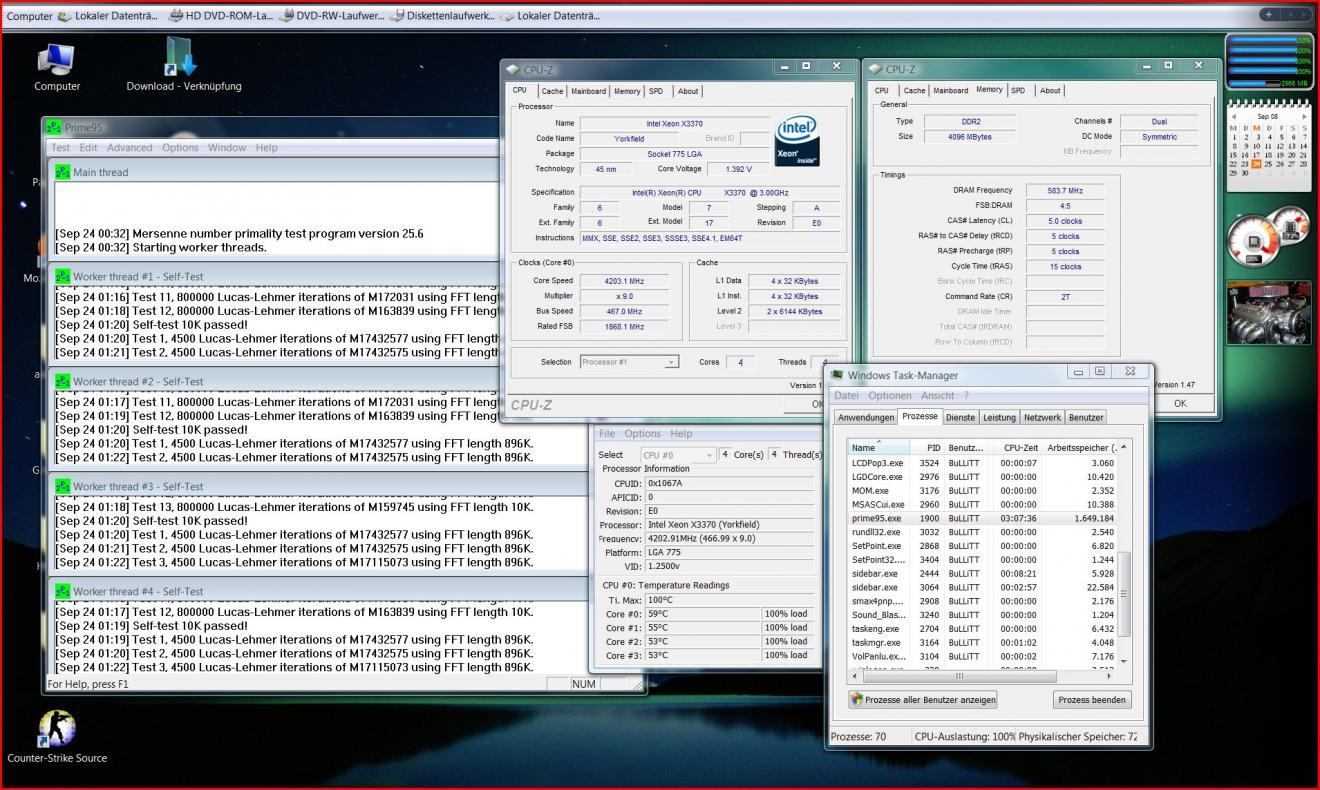This screenshot has height=790, width=1320.
Task: Sort processes by the Name column header
Action: pyautogui.click(x=878, y=447)
